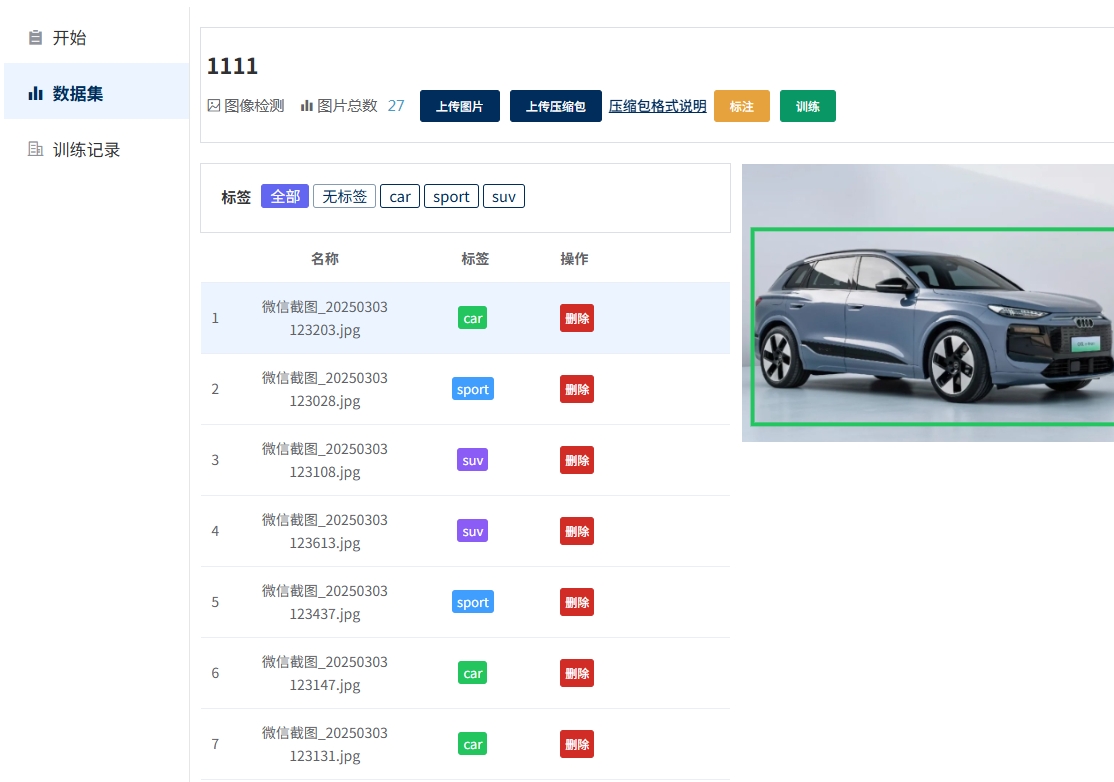Open the 训练记录 sidebar menu item
1114x782 pixels.
(x=86, y=150)
